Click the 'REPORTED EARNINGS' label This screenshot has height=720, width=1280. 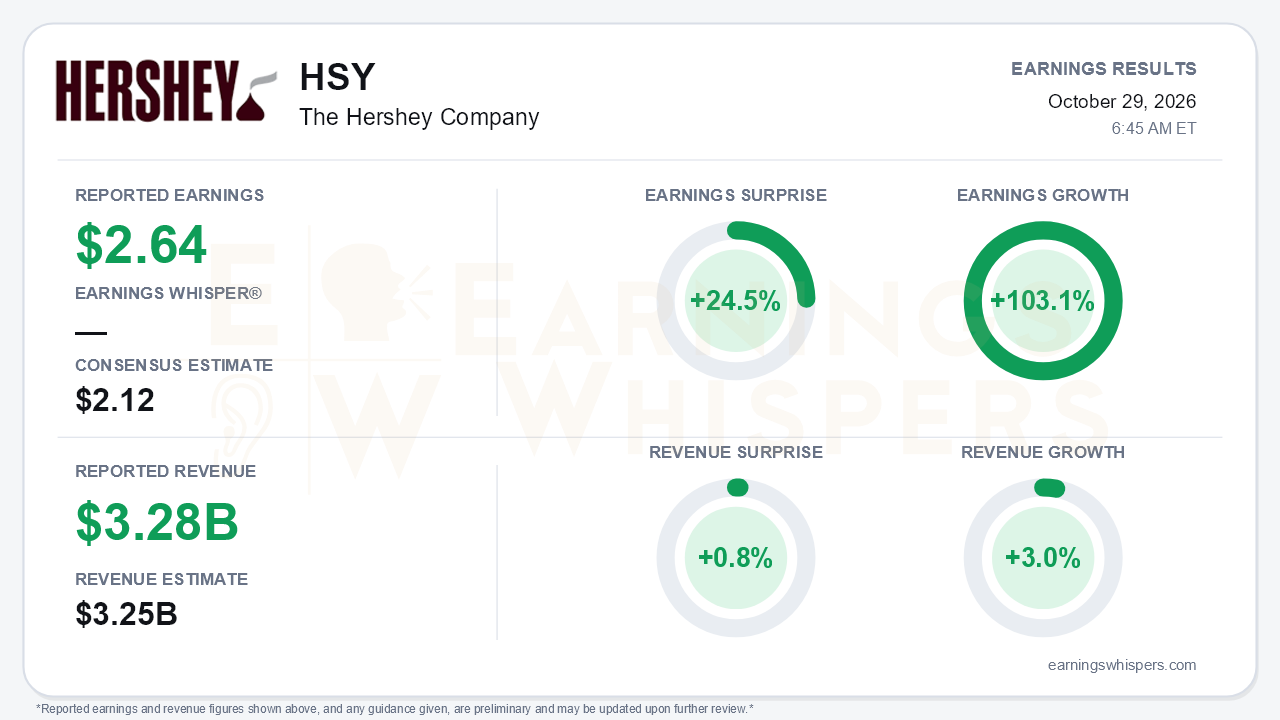point(170,195)
